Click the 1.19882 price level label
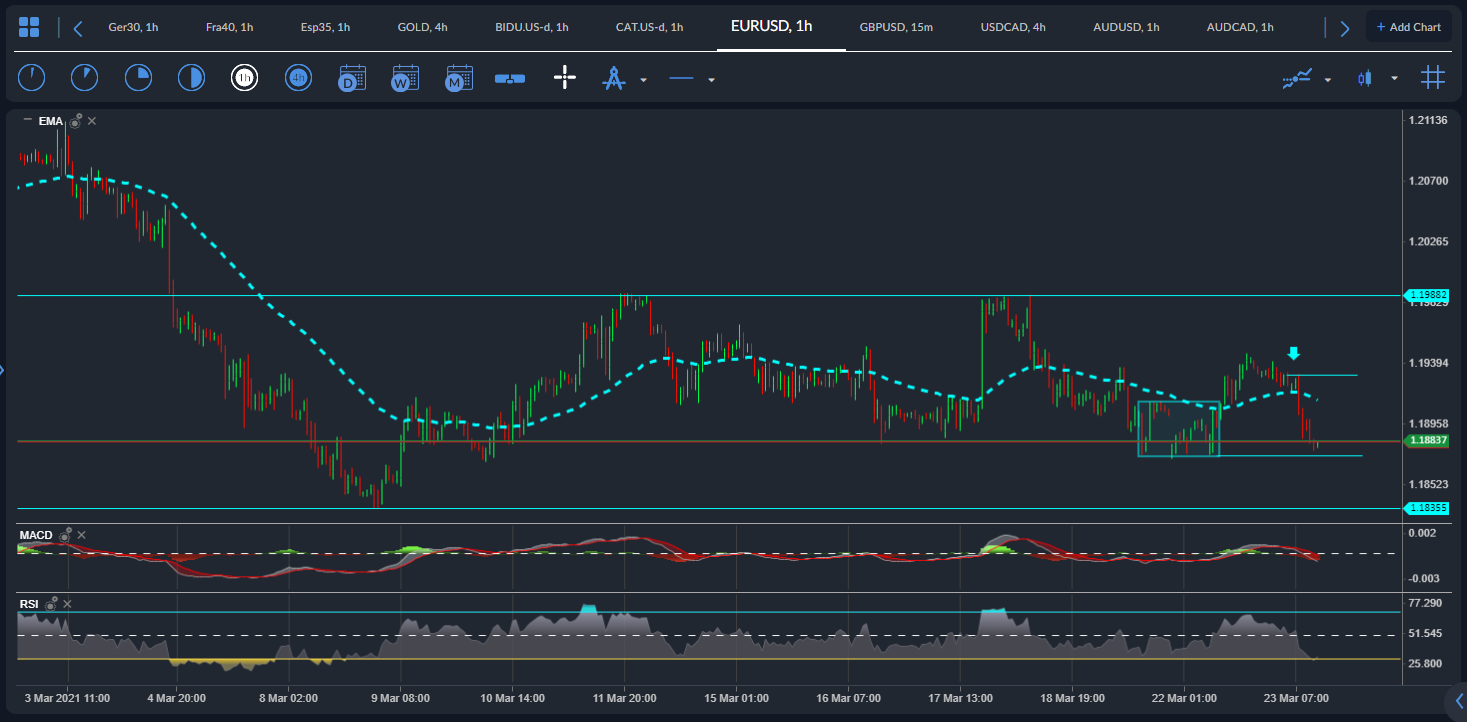Image resolution: width=1467 pixels, height=722 pixels. click(1428, 295)
